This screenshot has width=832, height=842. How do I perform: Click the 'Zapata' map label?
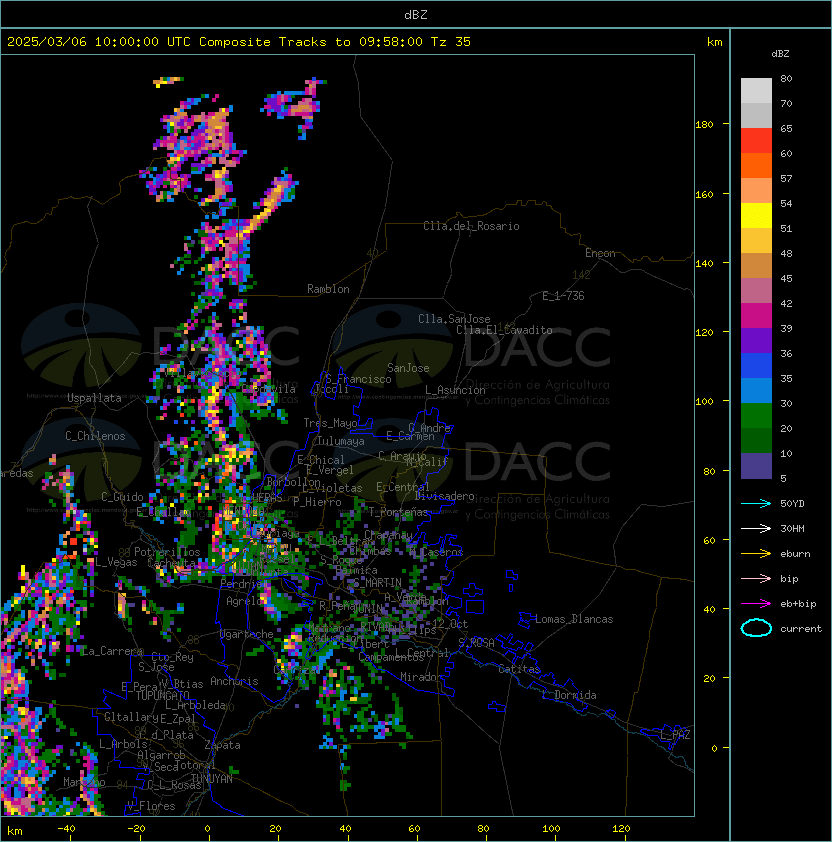coord(222,745)
